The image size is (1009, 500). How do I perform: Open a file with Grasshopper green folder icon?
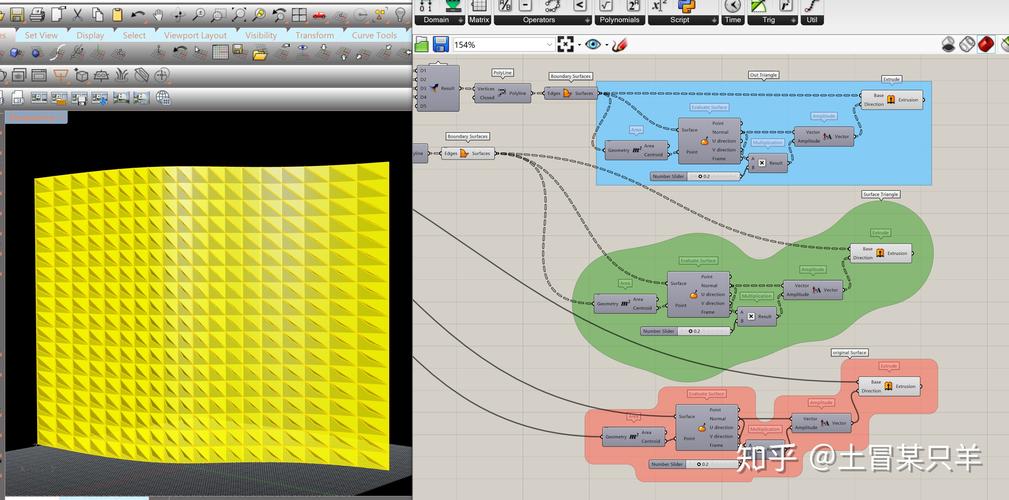[x=421, y=44]
